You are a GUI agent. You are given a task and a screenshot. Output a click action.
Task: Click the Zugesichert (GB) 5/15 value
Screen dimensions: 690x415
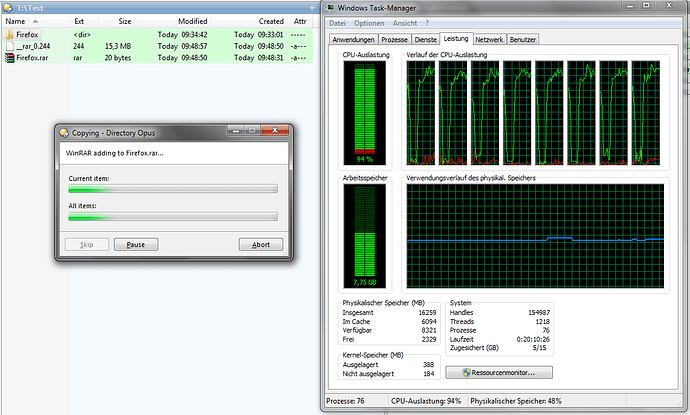coord(539,348)
